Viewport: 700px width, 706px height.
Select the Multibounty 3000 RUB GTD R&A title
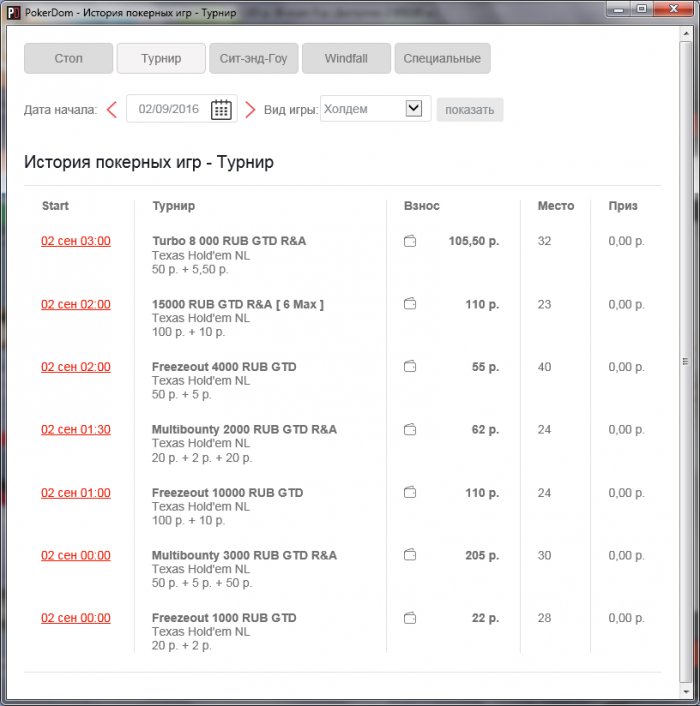tap(244, 555)
